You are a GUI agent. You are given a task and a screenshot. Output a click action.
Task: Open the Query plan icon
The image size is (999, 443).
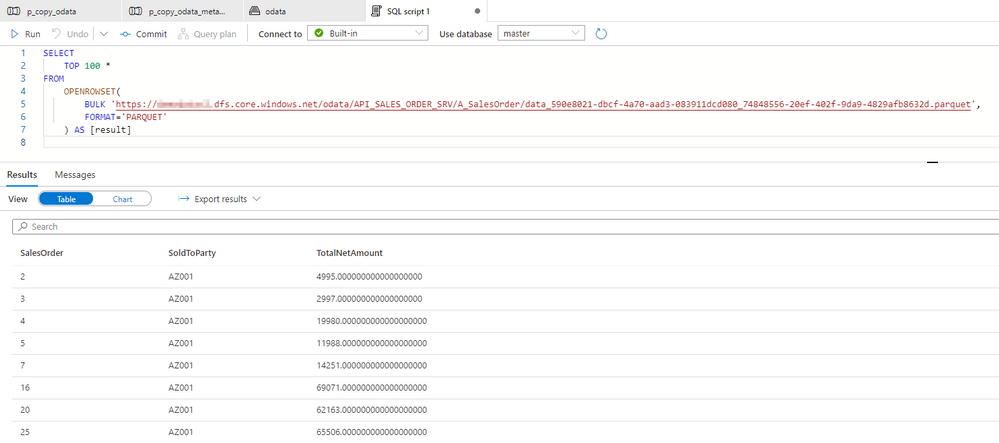pyautogui.click(x=183, y=34)
